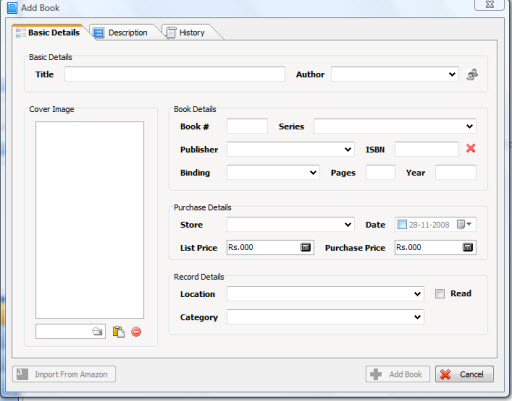Click the Title text field
This screenshot has width=512, height=401.
[x=175, y=74]
